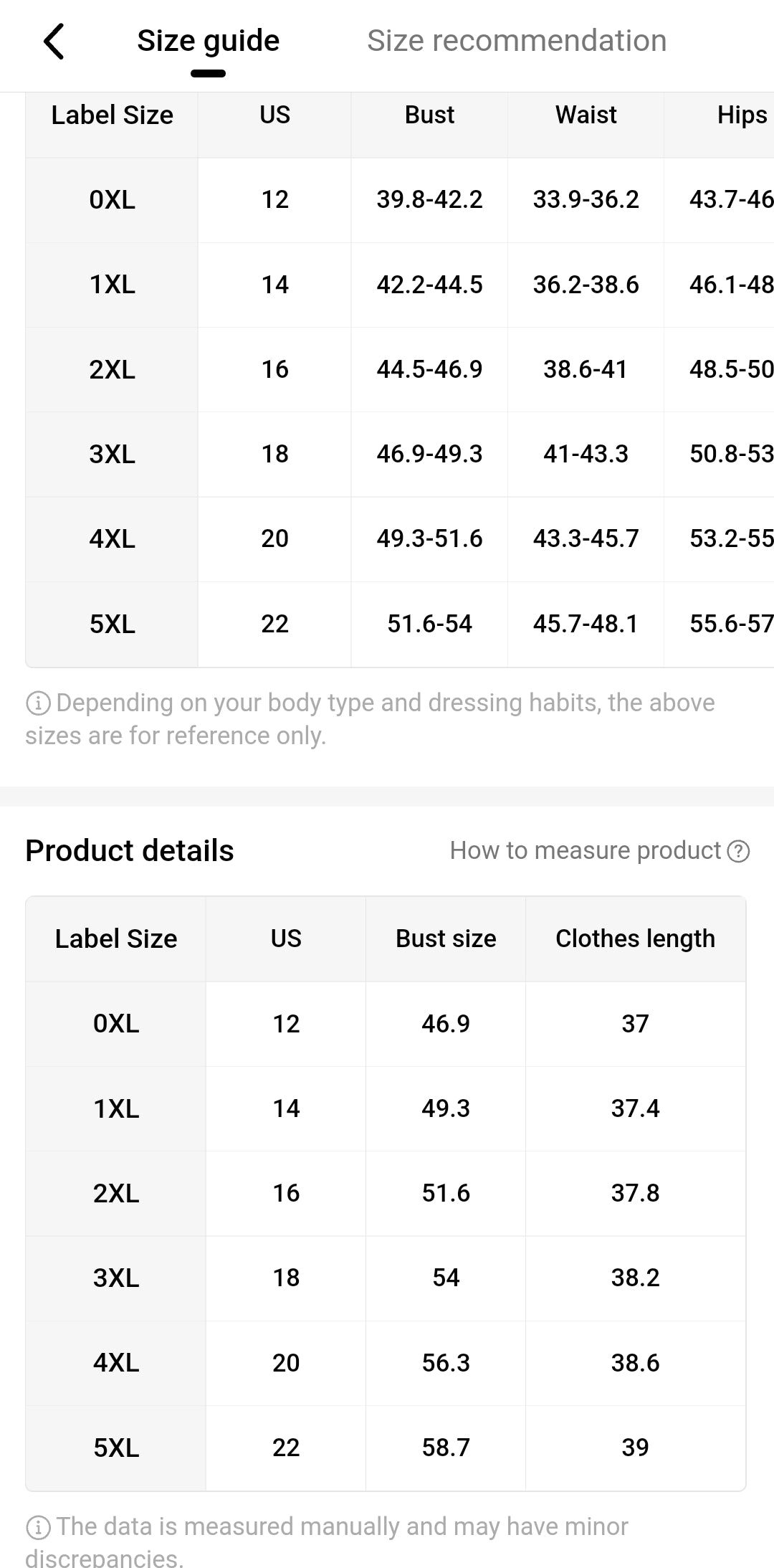Screen dimensions: 774x1568
Task: Click the Product details heading
Action: (x=130, y=851)
